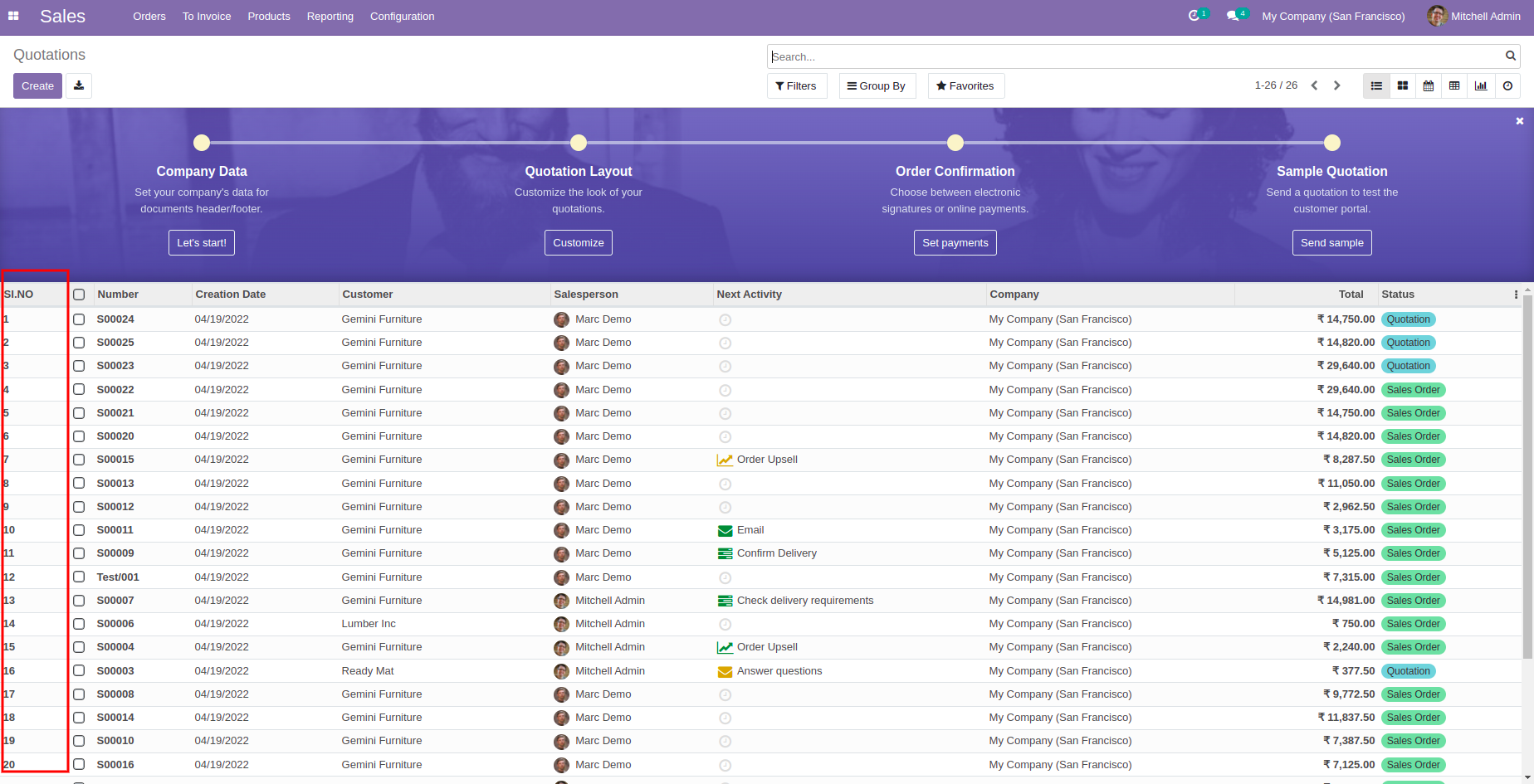Check the checkbox for order S00021
Viewport: 1534px width, 784px height.
coord(79,413)
